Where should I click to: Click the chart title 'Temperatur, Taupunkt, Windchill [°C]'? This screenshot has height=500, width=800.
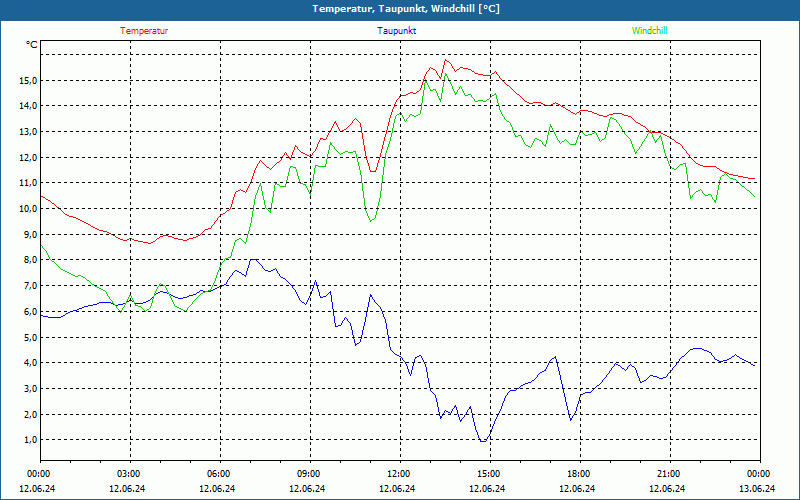pyautogui.click(x=406, y=9)
